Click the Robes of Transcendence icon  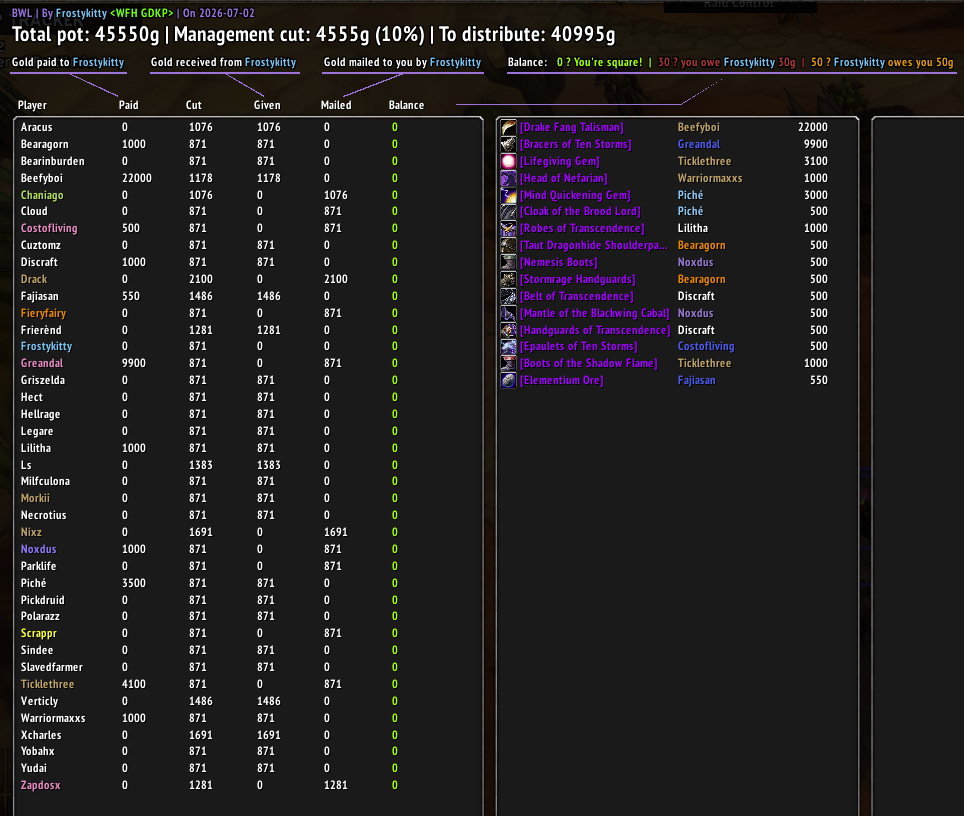508,228
